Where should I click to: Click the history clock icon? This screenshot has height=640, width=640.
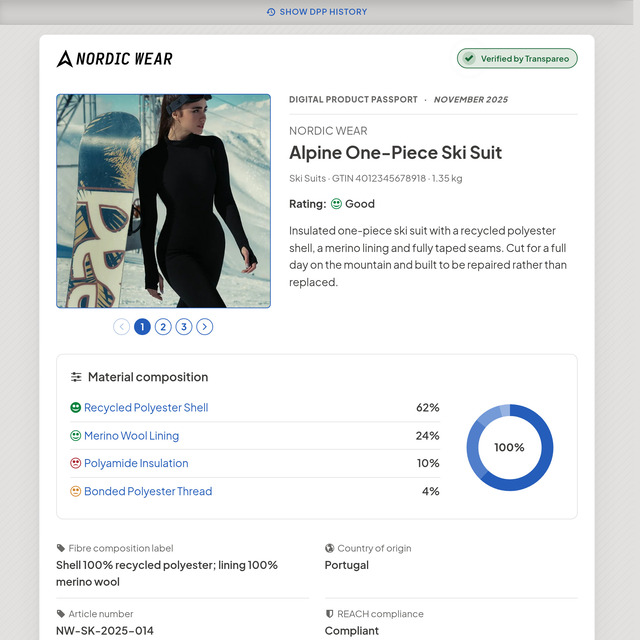pyautogui.click(x=271, y=12)
